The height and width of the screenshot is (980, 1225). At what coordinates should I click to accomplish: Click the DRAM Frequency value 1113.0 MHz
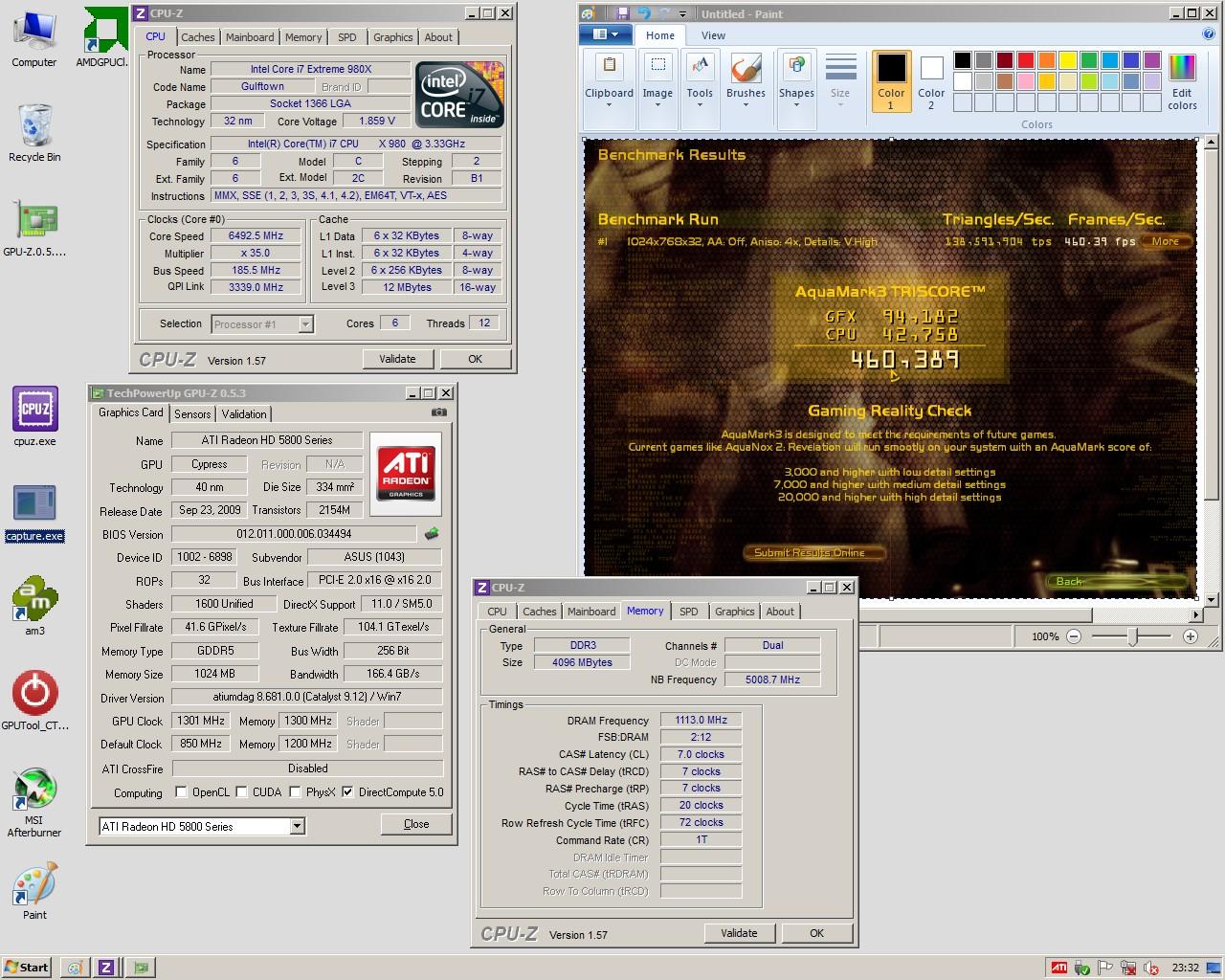click(702, 720)
